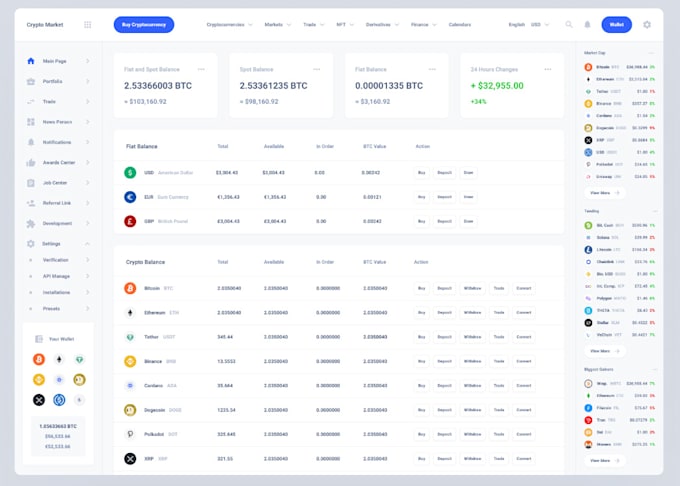Click the + $32,955.00 change value
Viewport: 680px width, 486px height.
(x=497, y=86)
